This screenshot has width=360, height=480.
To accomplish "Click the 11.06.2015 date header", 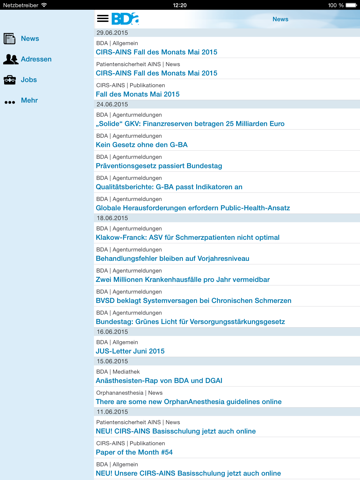I will pyautogui.click(x=227, y=412).
